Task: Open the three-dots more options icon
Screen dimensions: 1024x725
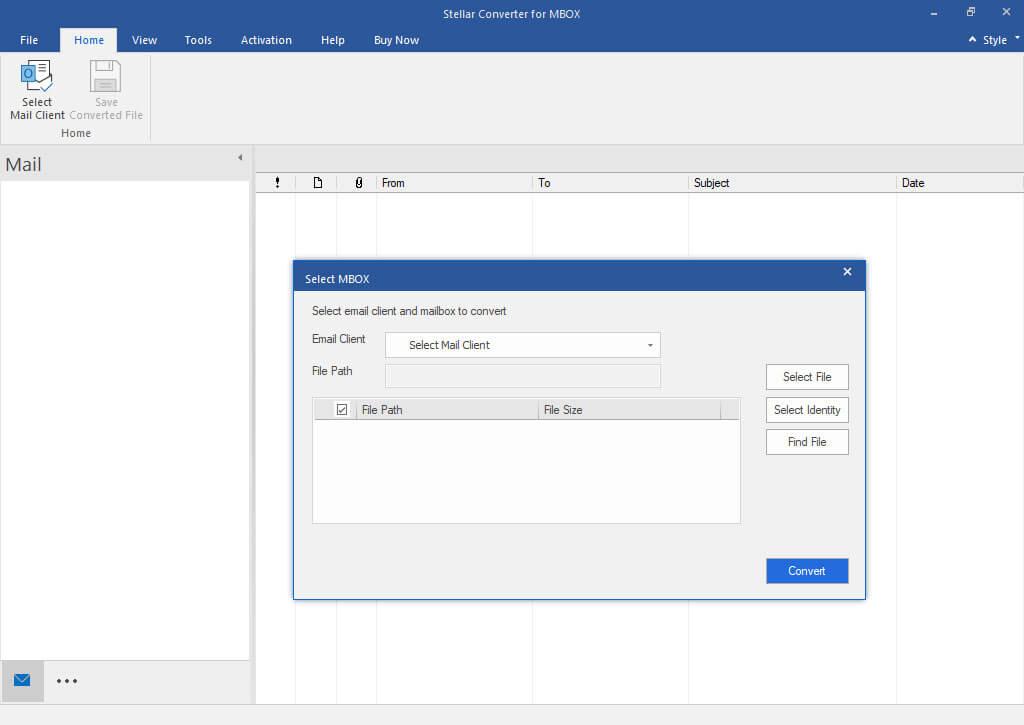Action: pos(67,681)
